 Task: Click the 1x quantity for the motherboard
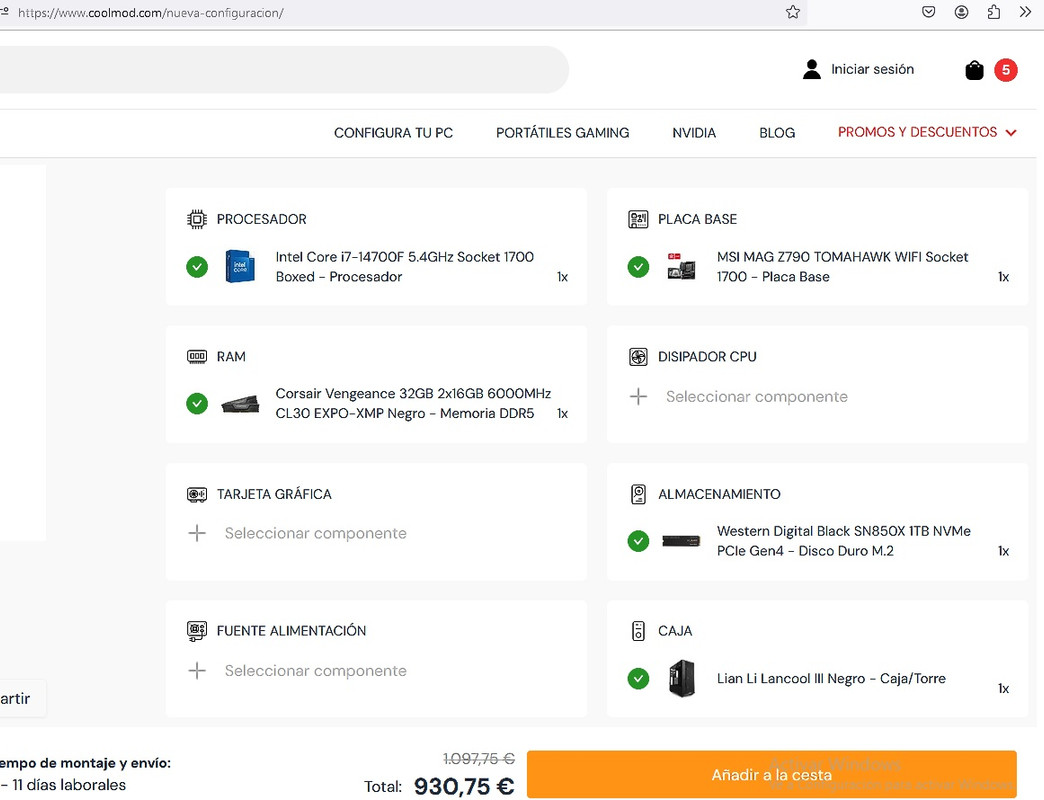(1003, 277)
